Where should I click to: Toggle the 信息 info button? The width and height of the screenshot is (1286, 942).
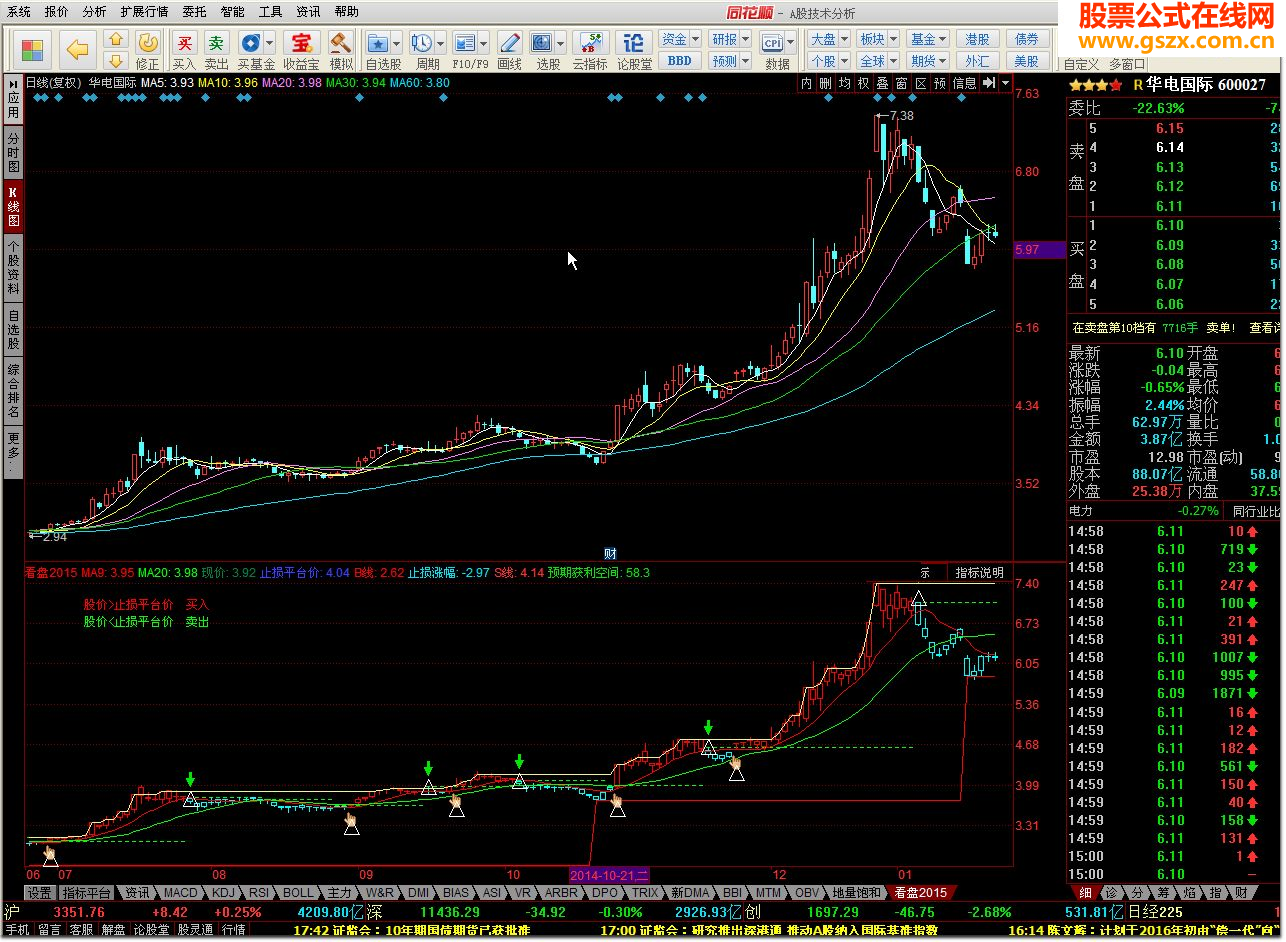pos(964,84)
